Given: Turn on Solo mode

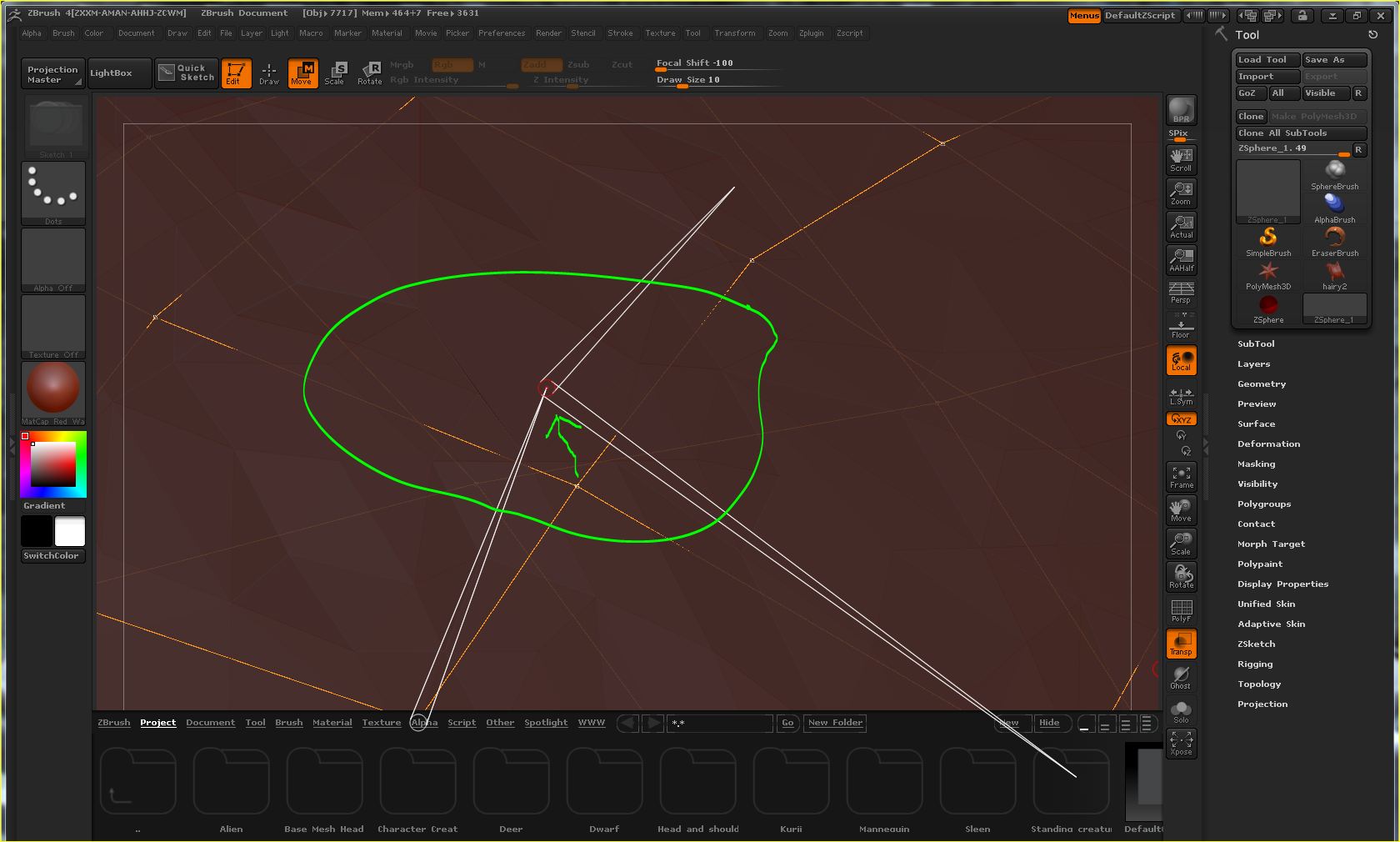Looking at the screenshot, I should point(1180,709).
